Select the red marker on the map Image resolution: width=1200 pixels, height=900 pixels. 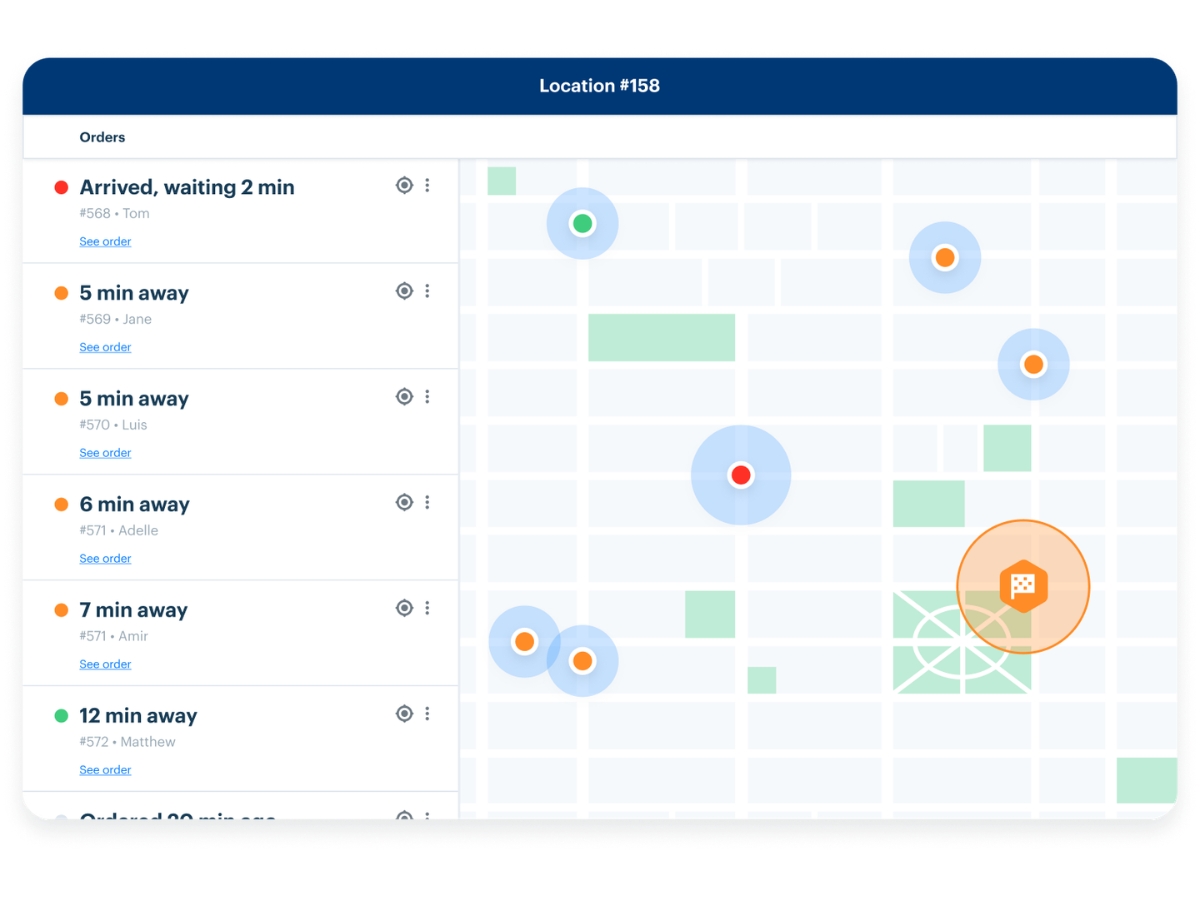click(x=741, y=475)
